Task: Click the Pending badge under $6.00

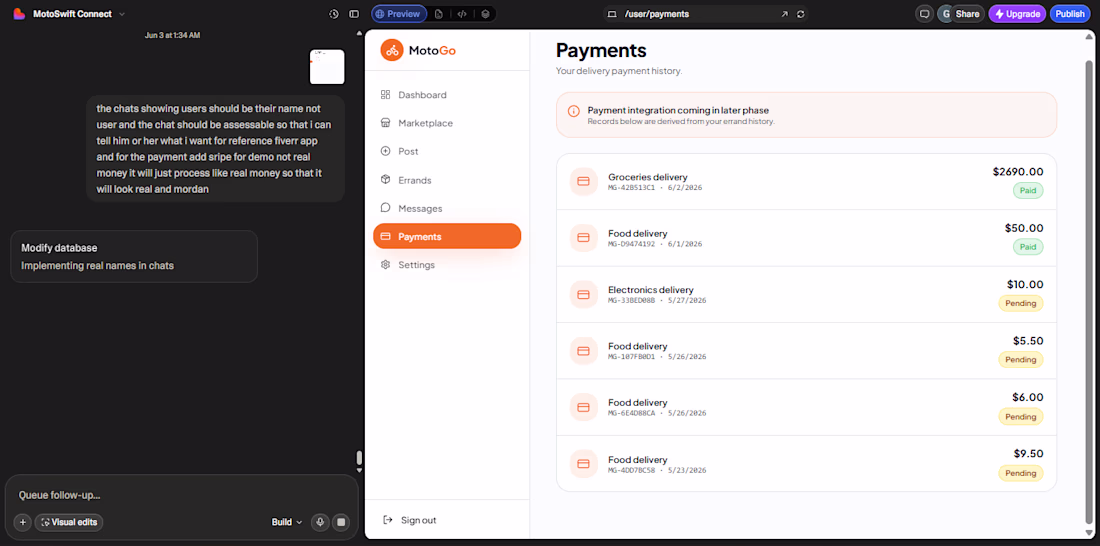Action: (1021, 417)
